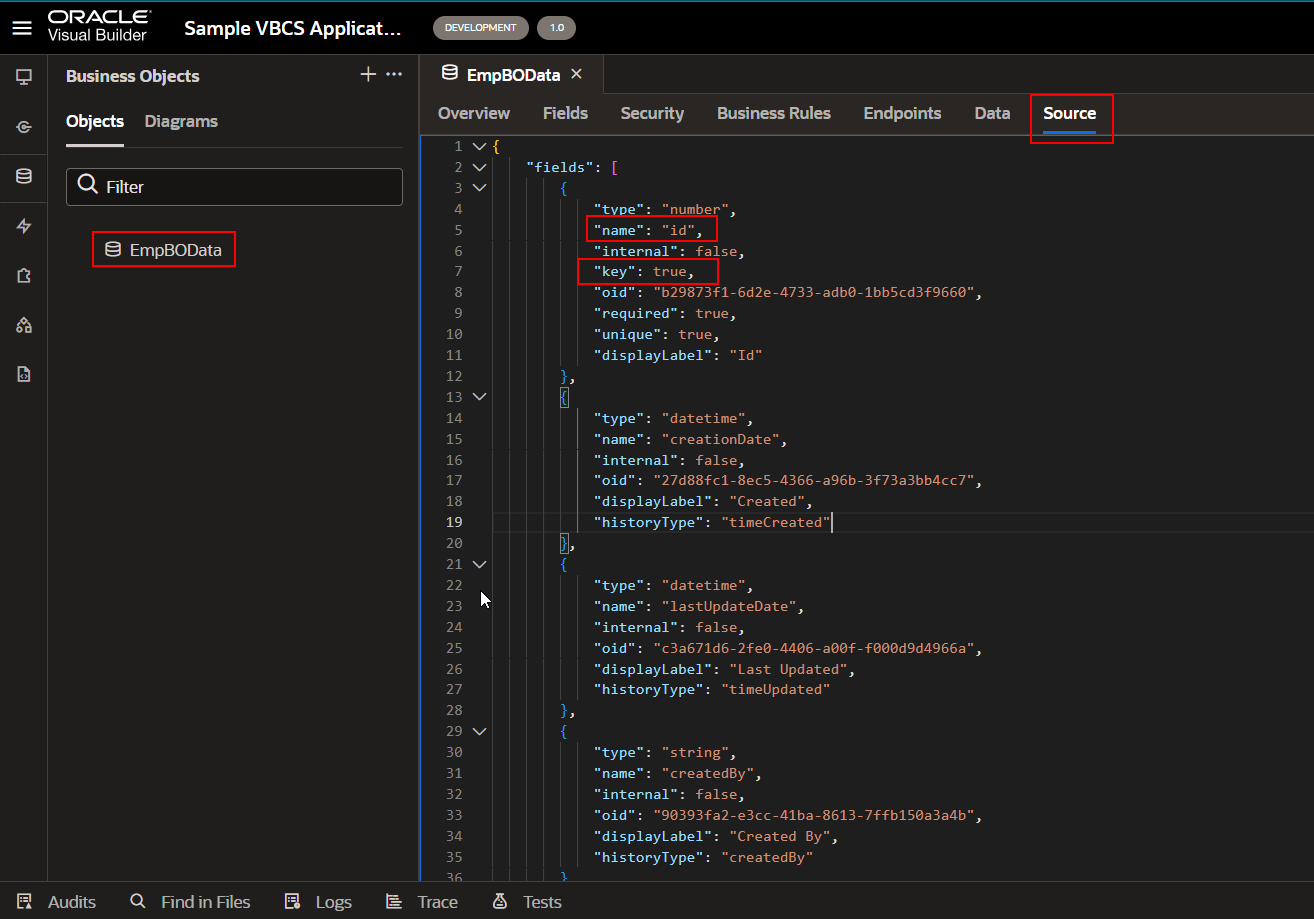The width and height of the screenshot is (1314, 919).
Task: Collapse id field block at line 3
Action: pos(479,188)
